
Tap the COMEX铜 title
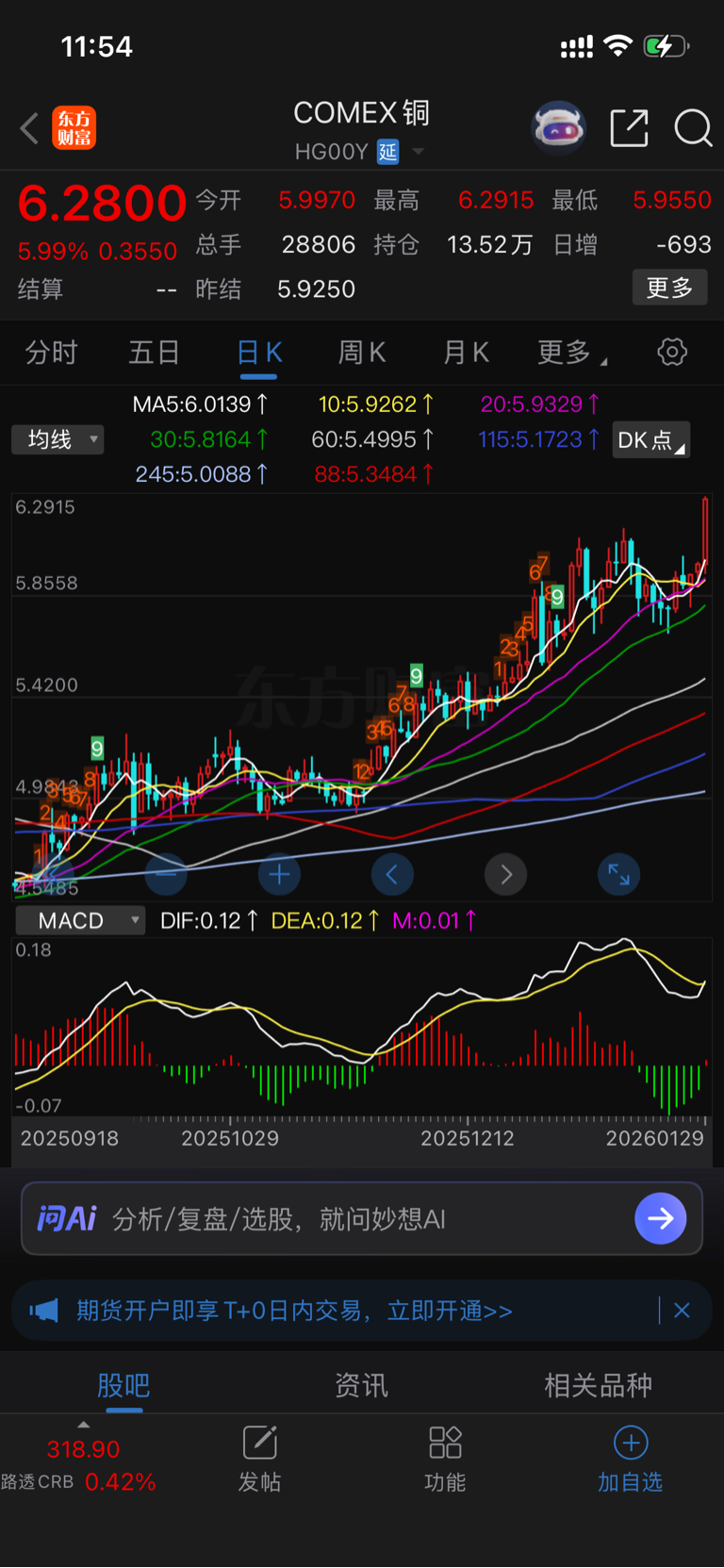click(x=361, y=113)
